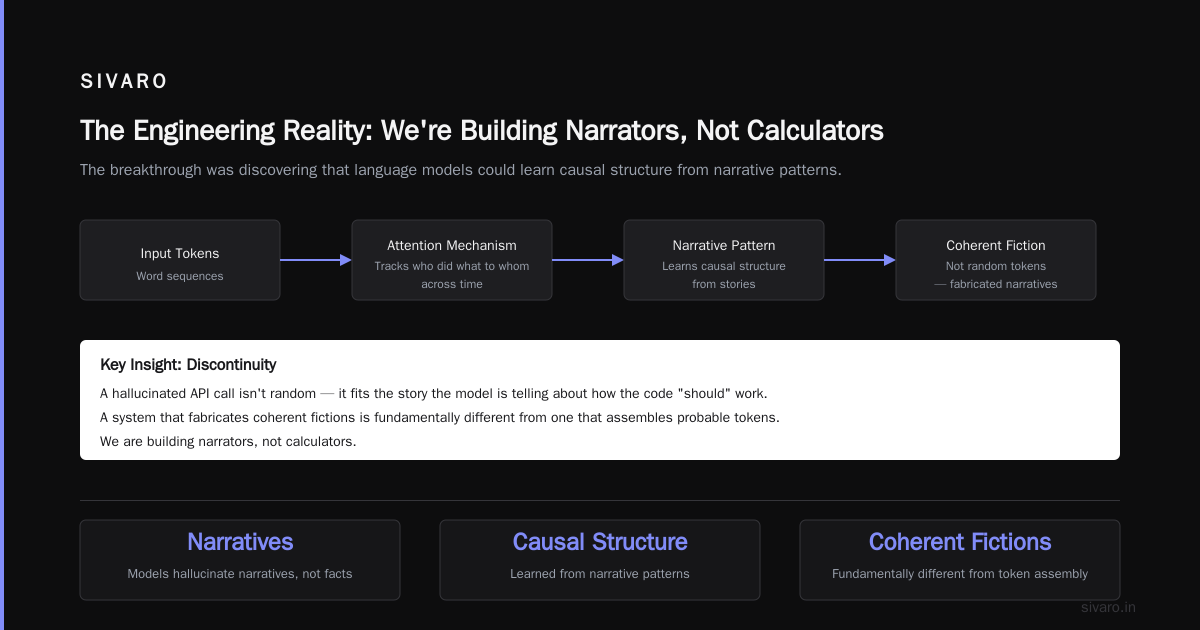Select the Attention Mechanism box
Image resolution: width=1200 pixels, height=630 pixels.
[x=452, y=260]
